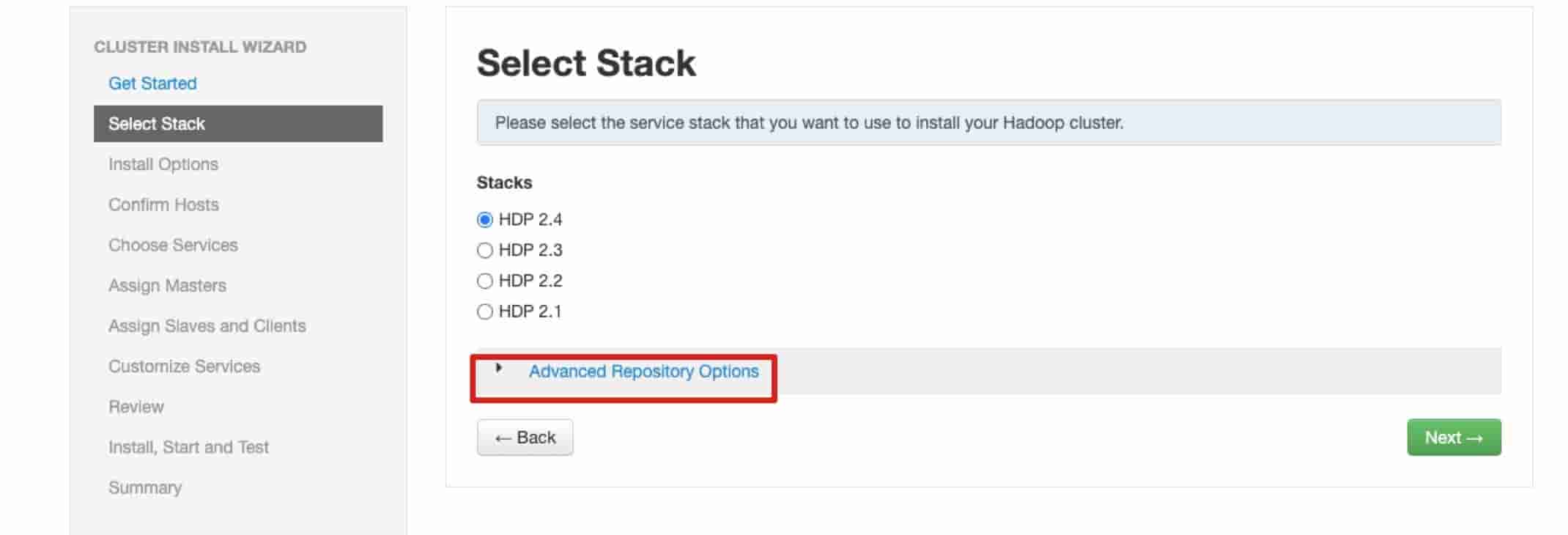1568x535 pixels.
Task: Go to Assign Slaves and Clients
Action: click(207, 326)
